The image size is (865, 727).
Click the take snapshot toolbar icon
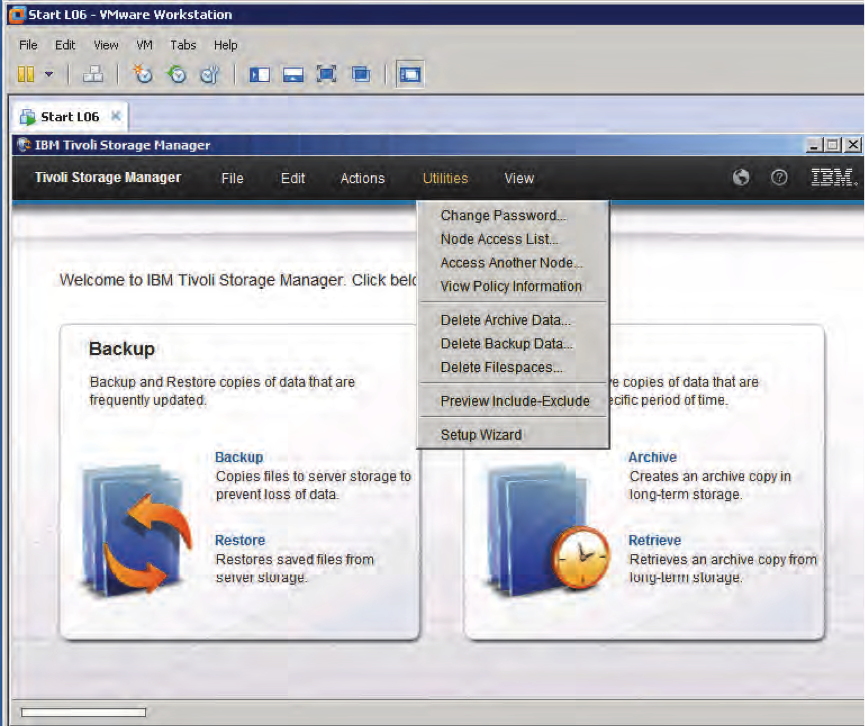coord(143,74)
